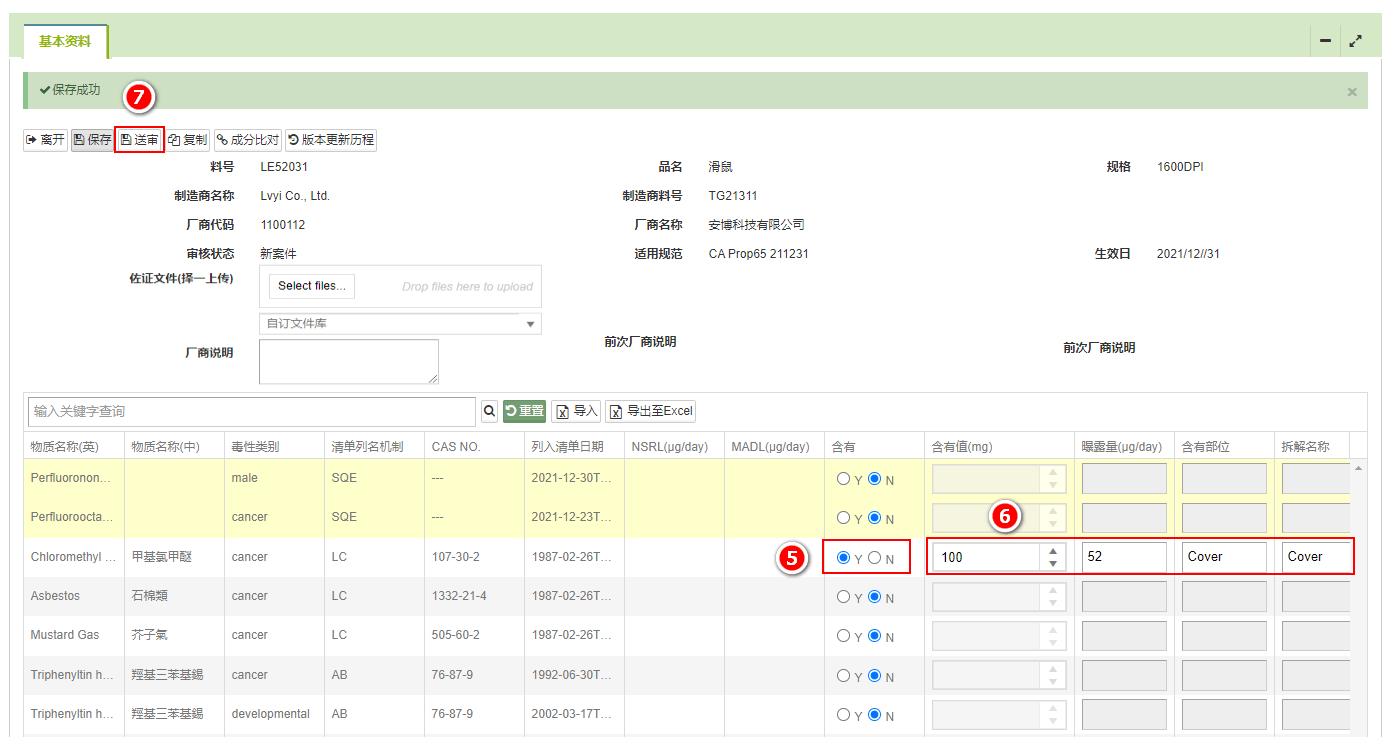Open 成分比对 comparison

point(248,140)
